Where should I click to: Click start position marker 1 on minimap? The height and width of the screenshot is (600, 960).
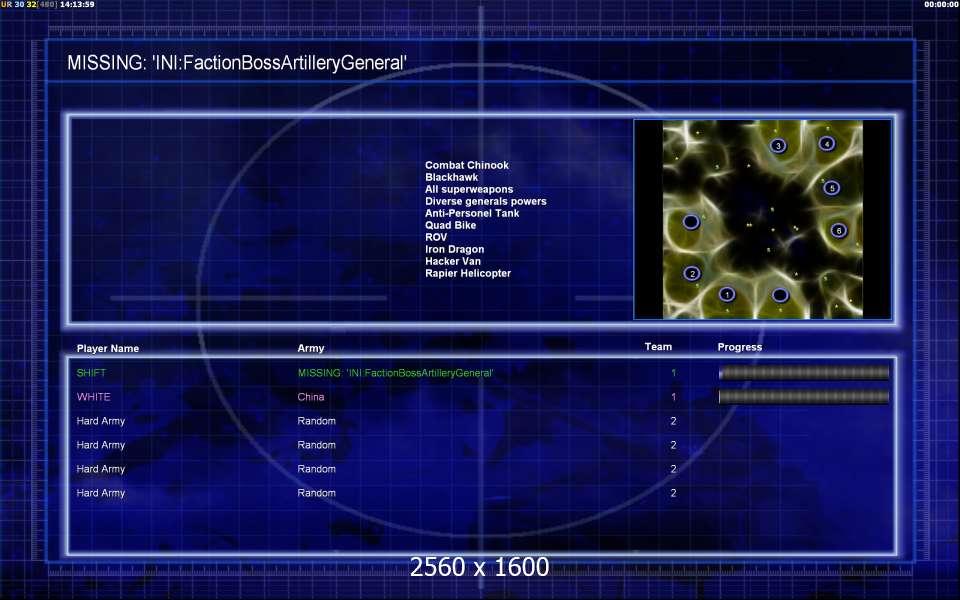tap(727, 294)
